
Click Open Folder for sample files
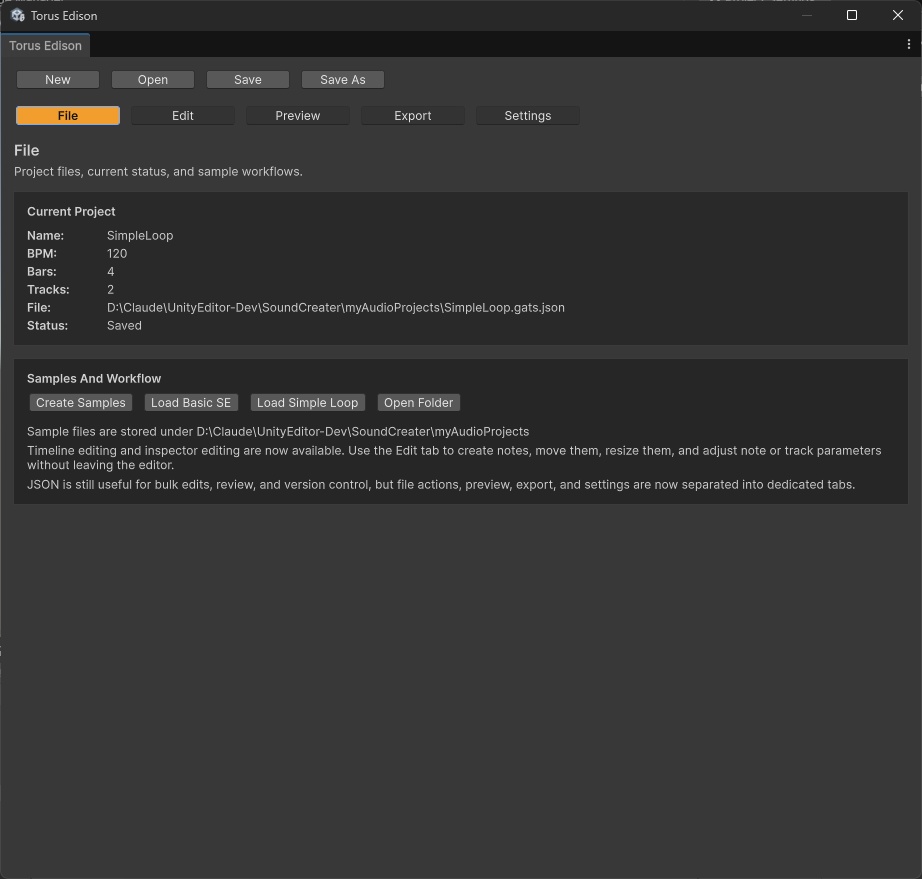pos(419,403)
